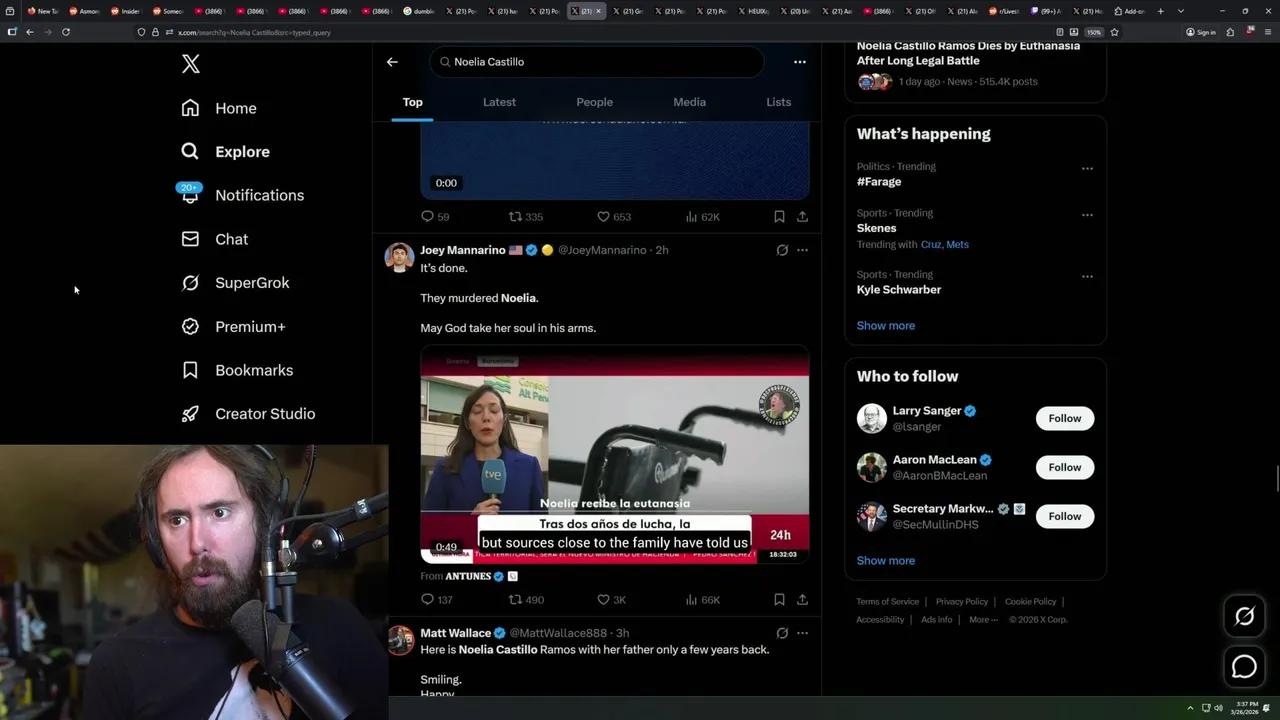Open the Privacy Policy link

(961, 602)
